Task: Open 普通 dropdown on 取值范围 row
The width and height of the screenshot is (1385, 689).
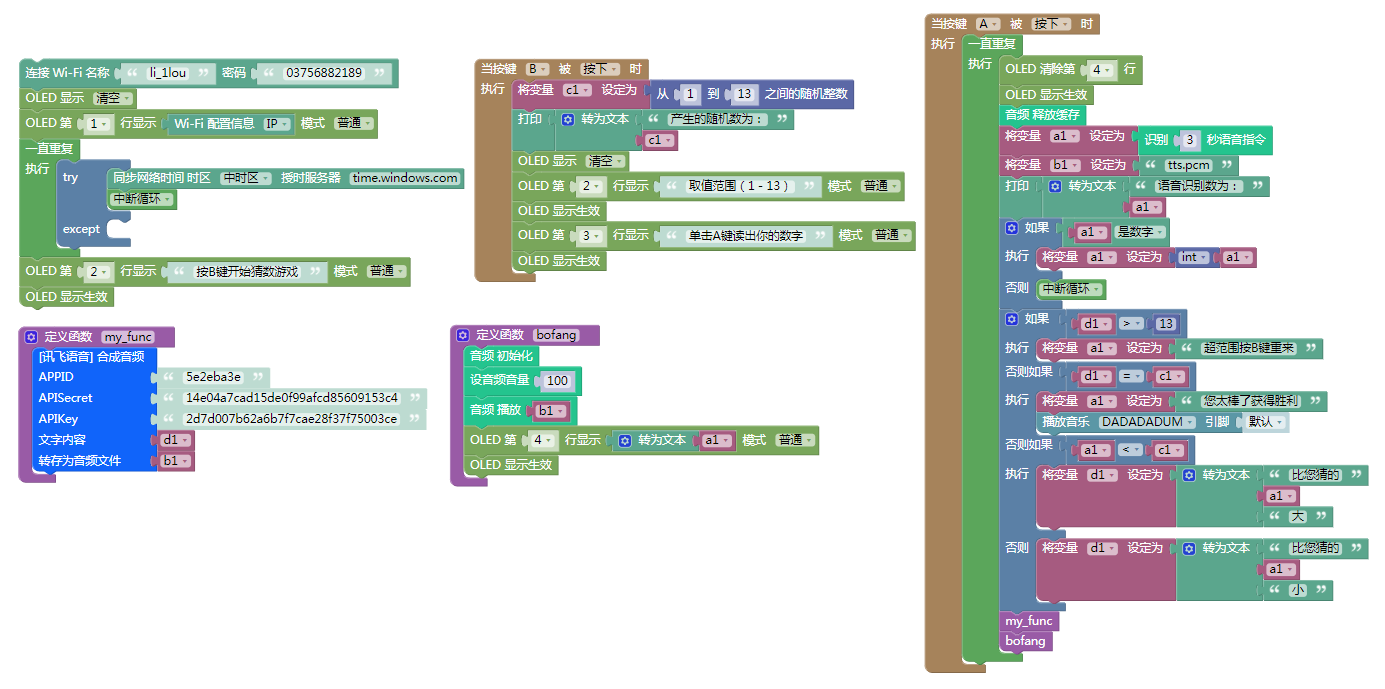Action: [880, 186]
